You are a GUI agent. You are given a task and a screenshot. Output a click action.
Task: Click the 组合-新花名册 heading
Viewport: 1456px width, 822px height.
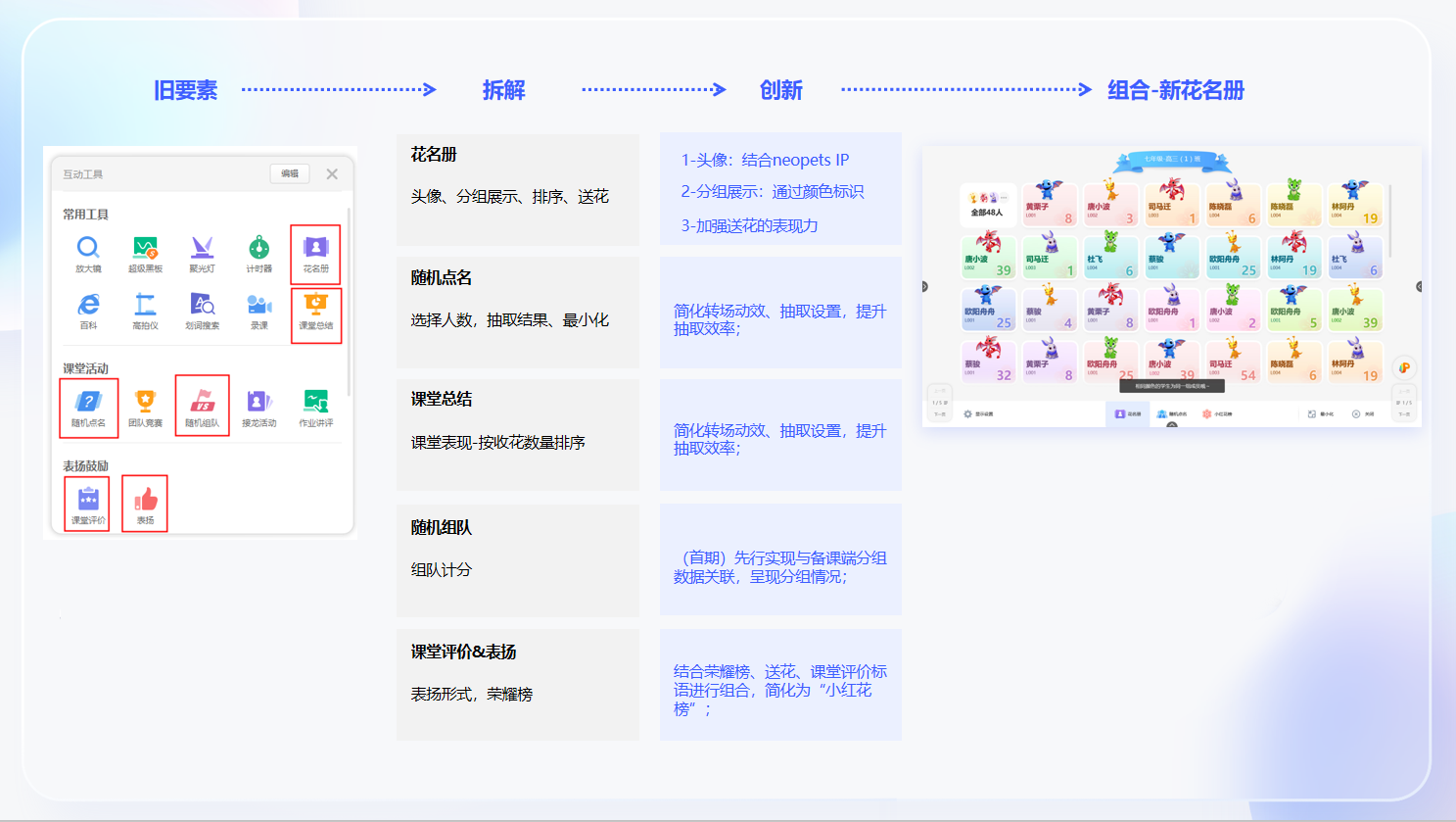(1176, 90)
